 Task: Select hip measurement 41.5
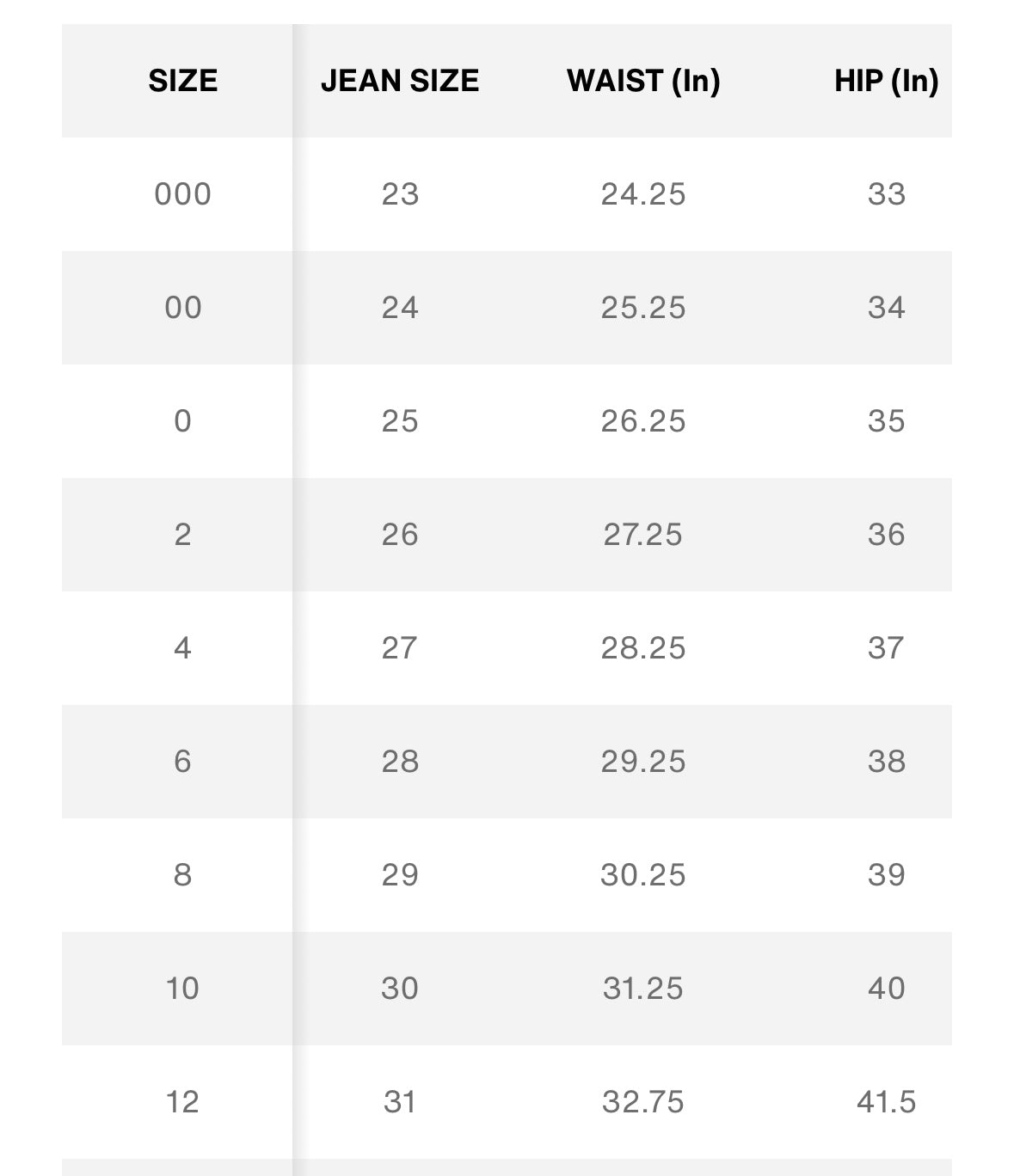click(x=886, y=1102)
